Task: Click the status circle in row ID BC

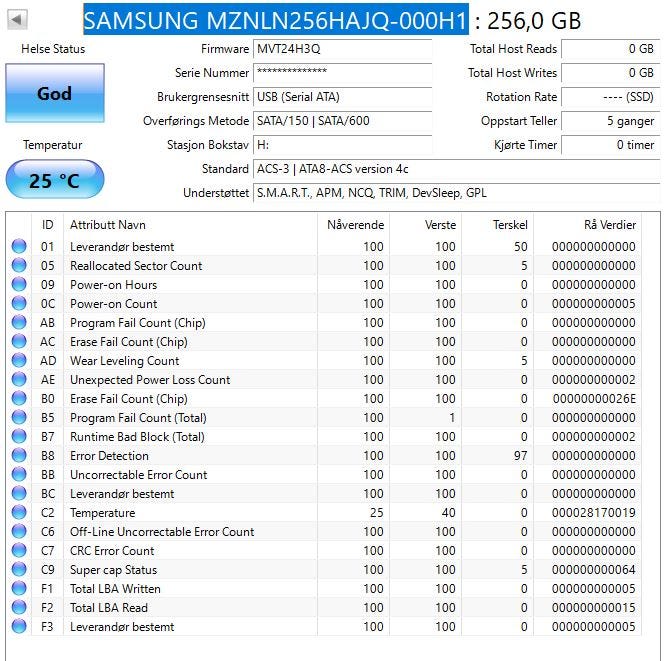Action: click(x=19, y=494)
